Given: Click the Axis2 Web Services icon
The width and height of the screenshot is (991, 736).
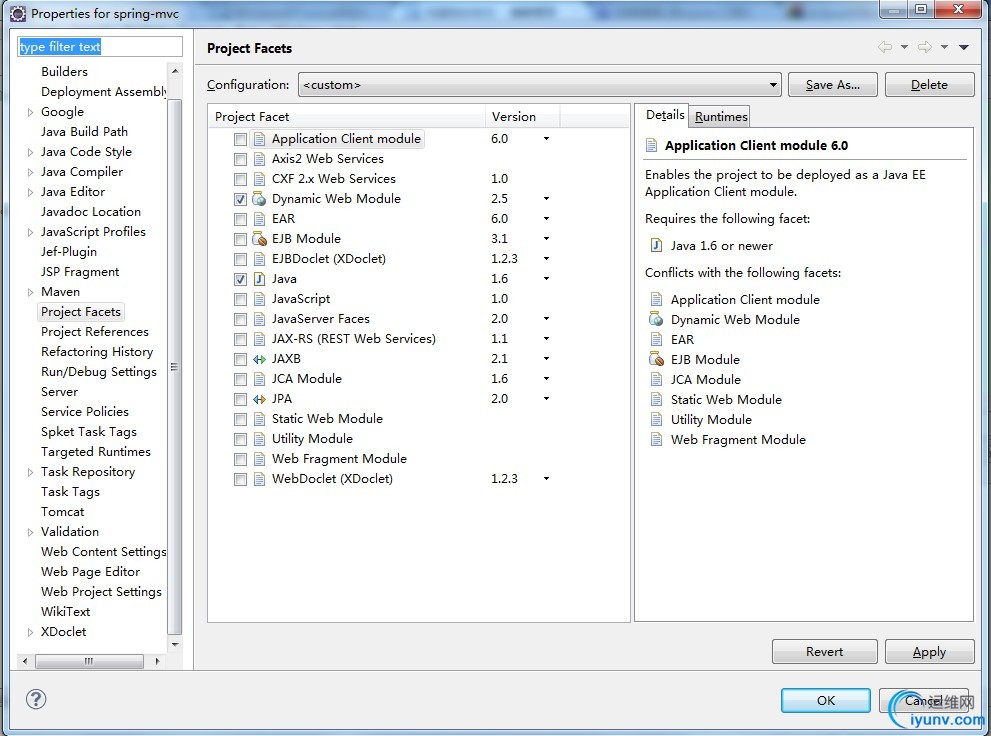Looking at the screenshot, I should (x=259, y=159).
